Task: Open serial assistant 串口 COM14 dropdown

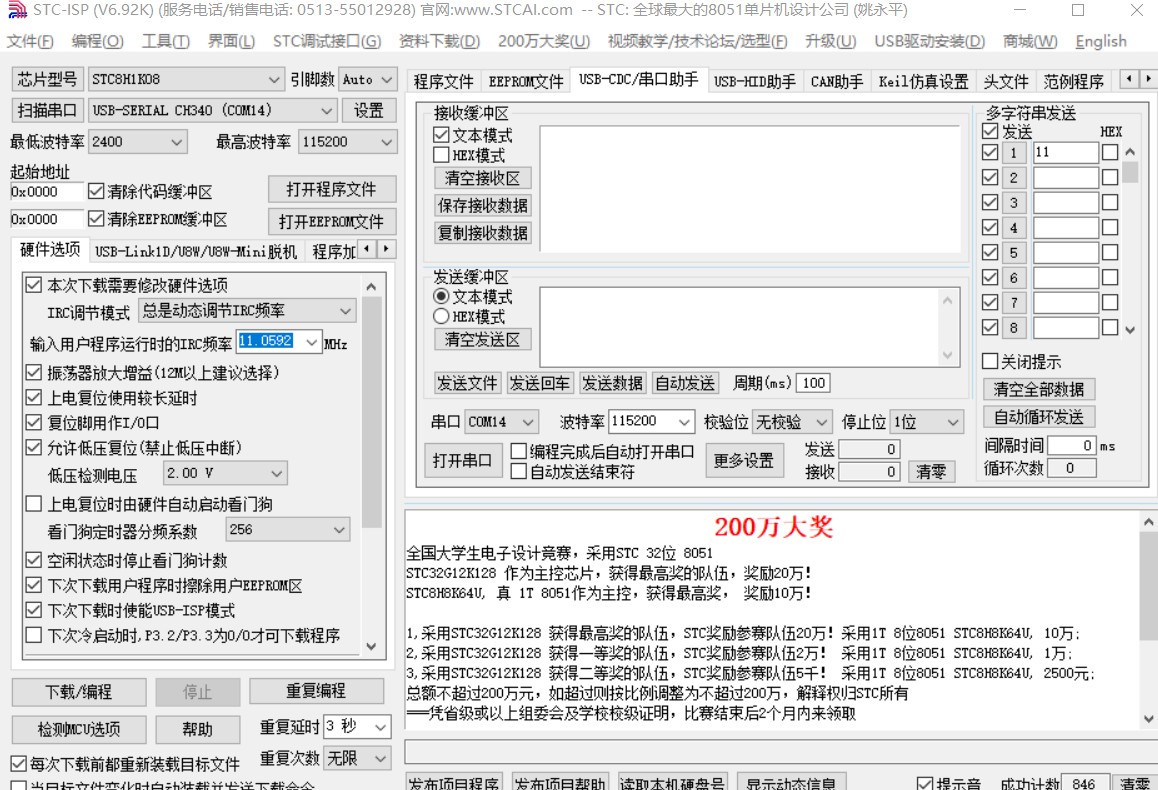Action: point(501,422)
